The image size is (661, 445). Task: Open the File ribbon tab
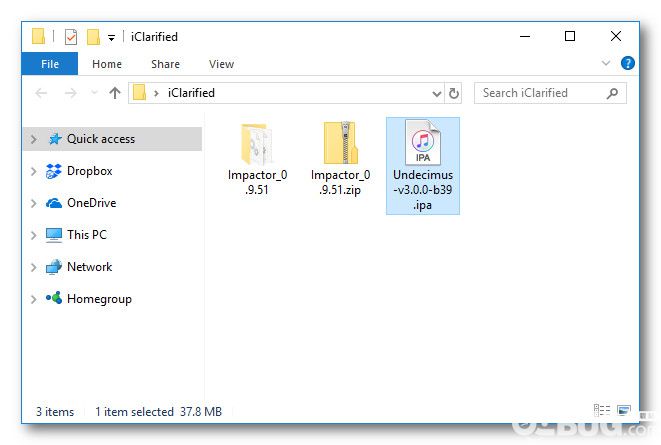click(50, 64)
